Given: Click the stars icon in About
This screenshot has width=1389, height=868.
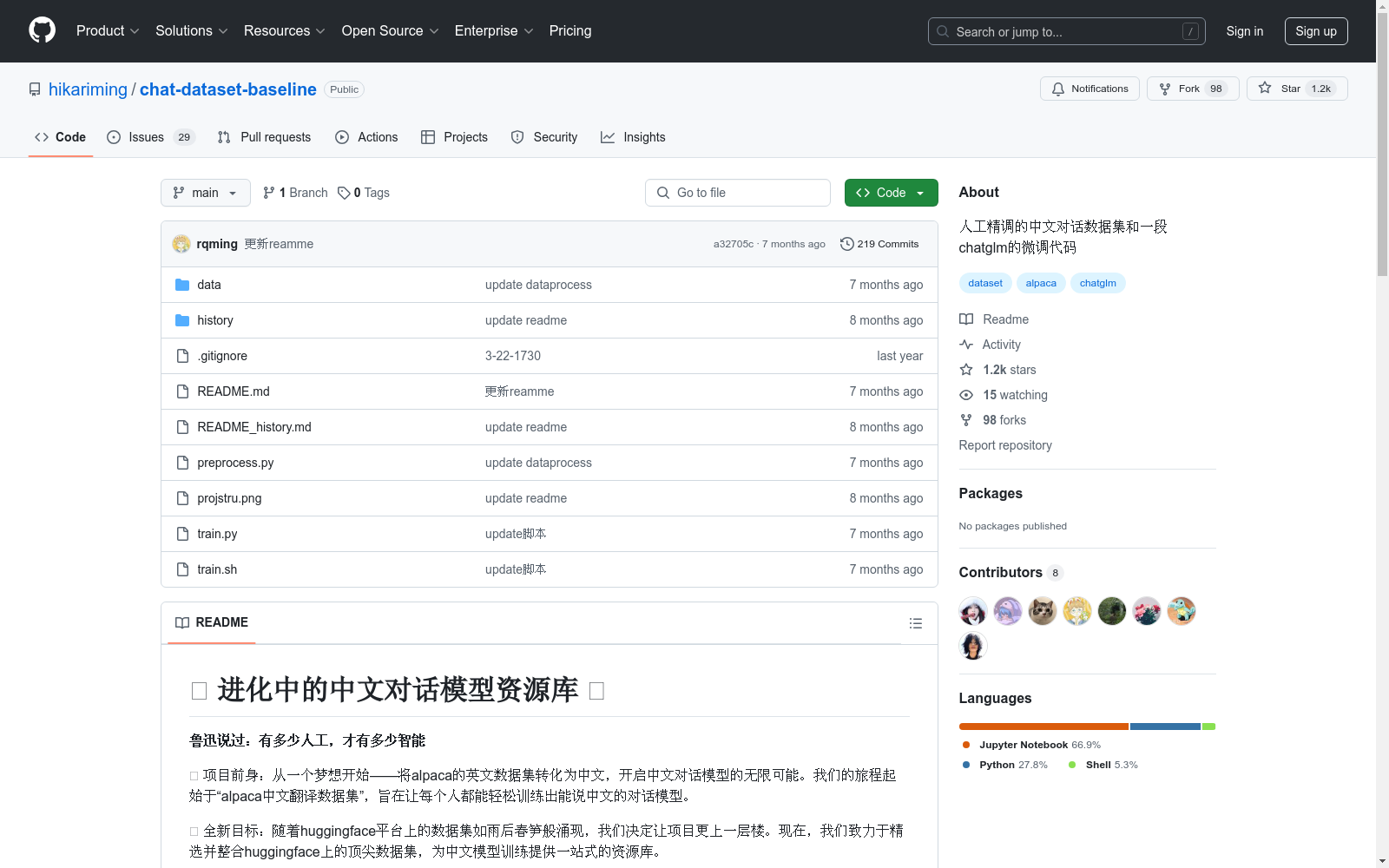Looking at the screenshot, I should pyautogui.click(x=966, y=370).
